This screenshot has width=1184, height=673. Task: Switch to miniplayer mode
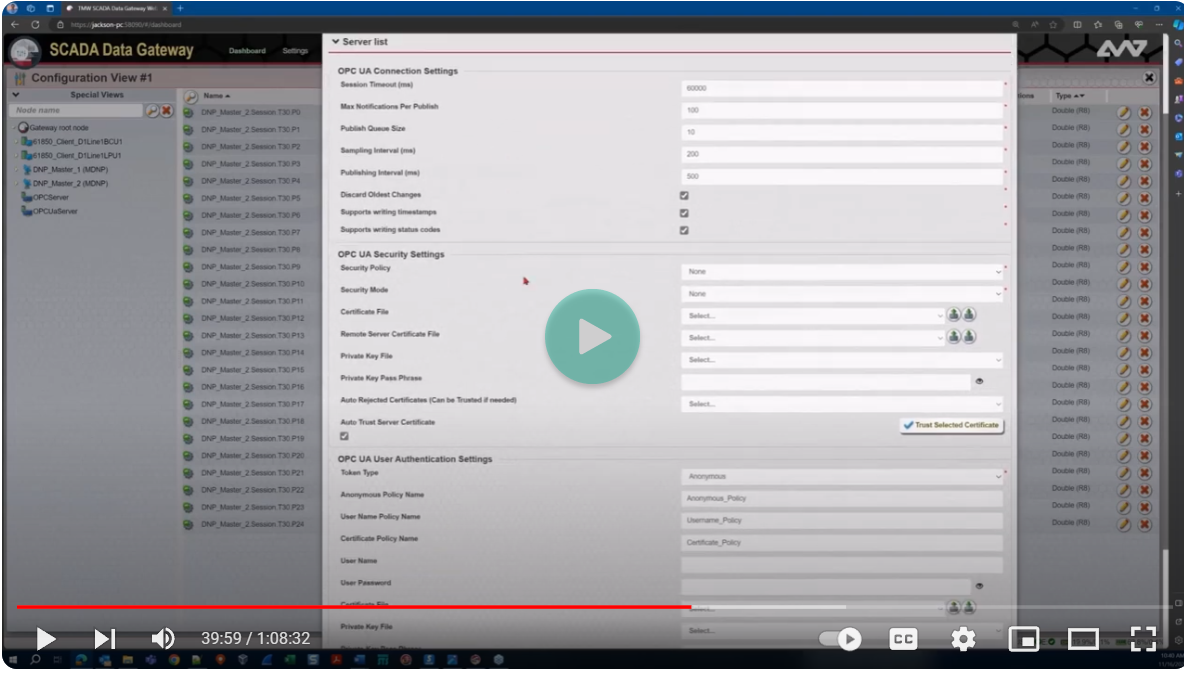coord(1023,639)
